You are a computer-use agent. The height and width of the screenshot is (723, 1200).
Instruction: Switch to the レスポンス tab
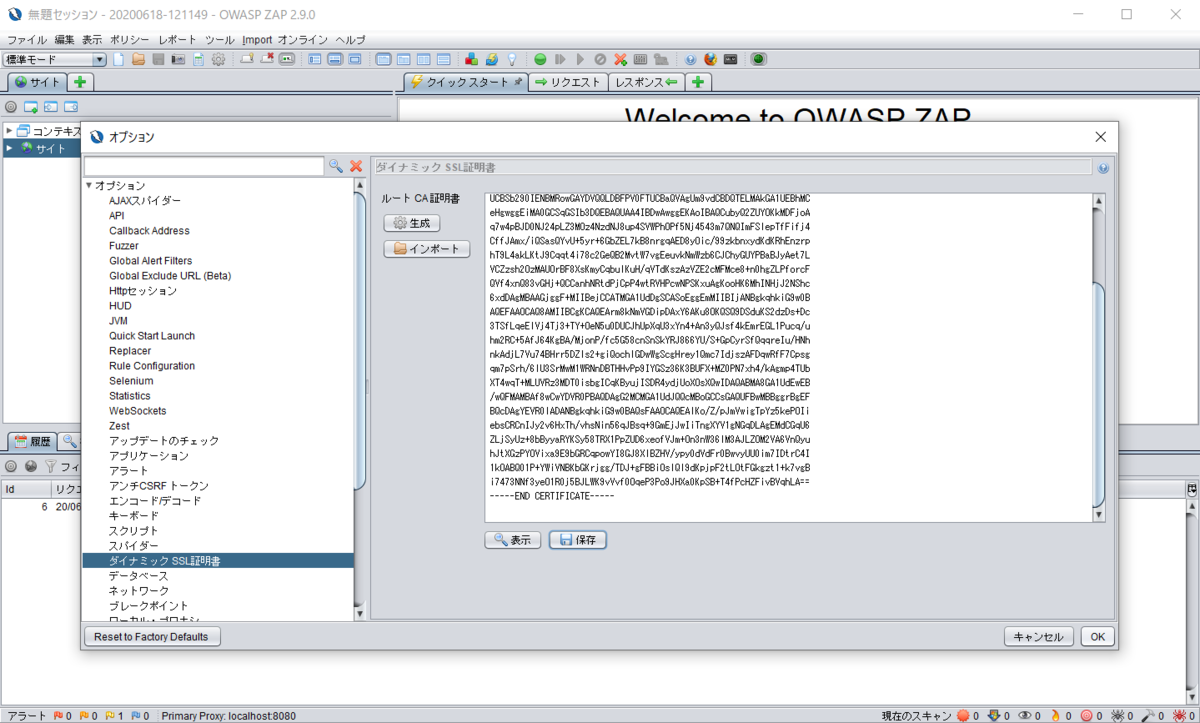click(646, 82)
